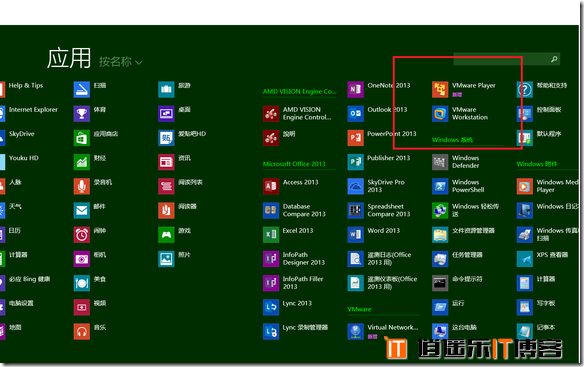584x367 pixels.
Task: Open the 桌面 desktop tile
Action: click(x=175, y=114)
